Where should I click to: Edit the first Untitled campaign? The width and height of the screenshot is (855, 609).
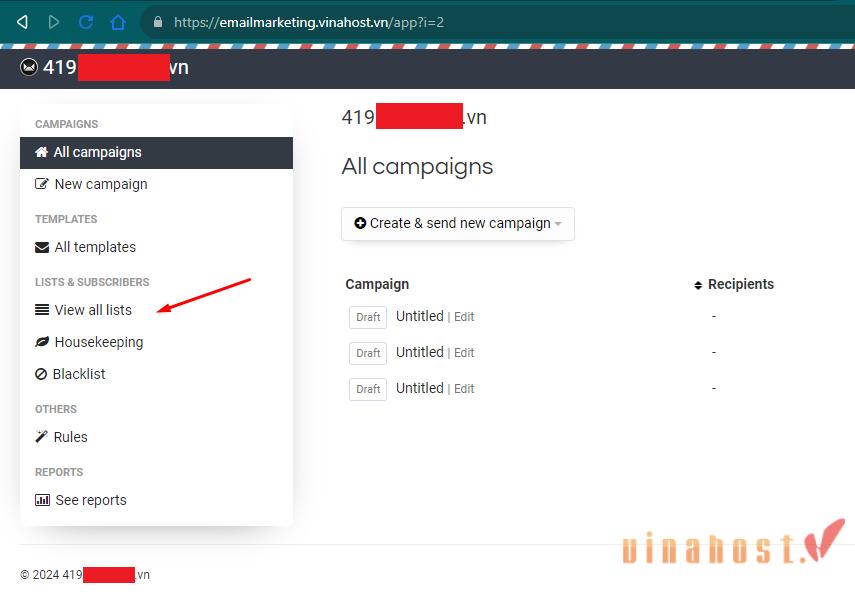(464, 317)
